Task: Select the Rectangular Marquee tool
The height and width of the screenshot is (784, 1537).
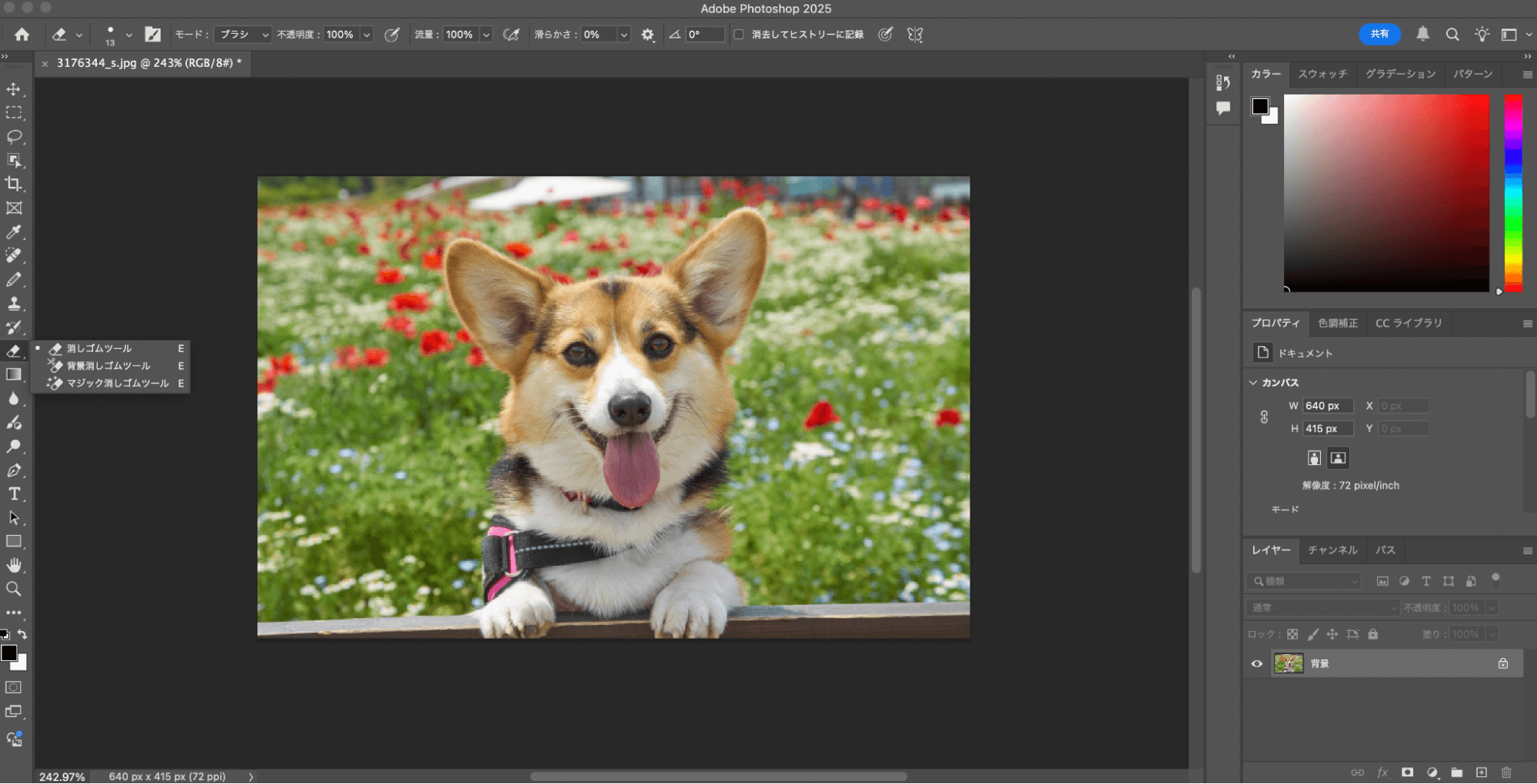Action: pyautogui.click(x=14, y=113)
